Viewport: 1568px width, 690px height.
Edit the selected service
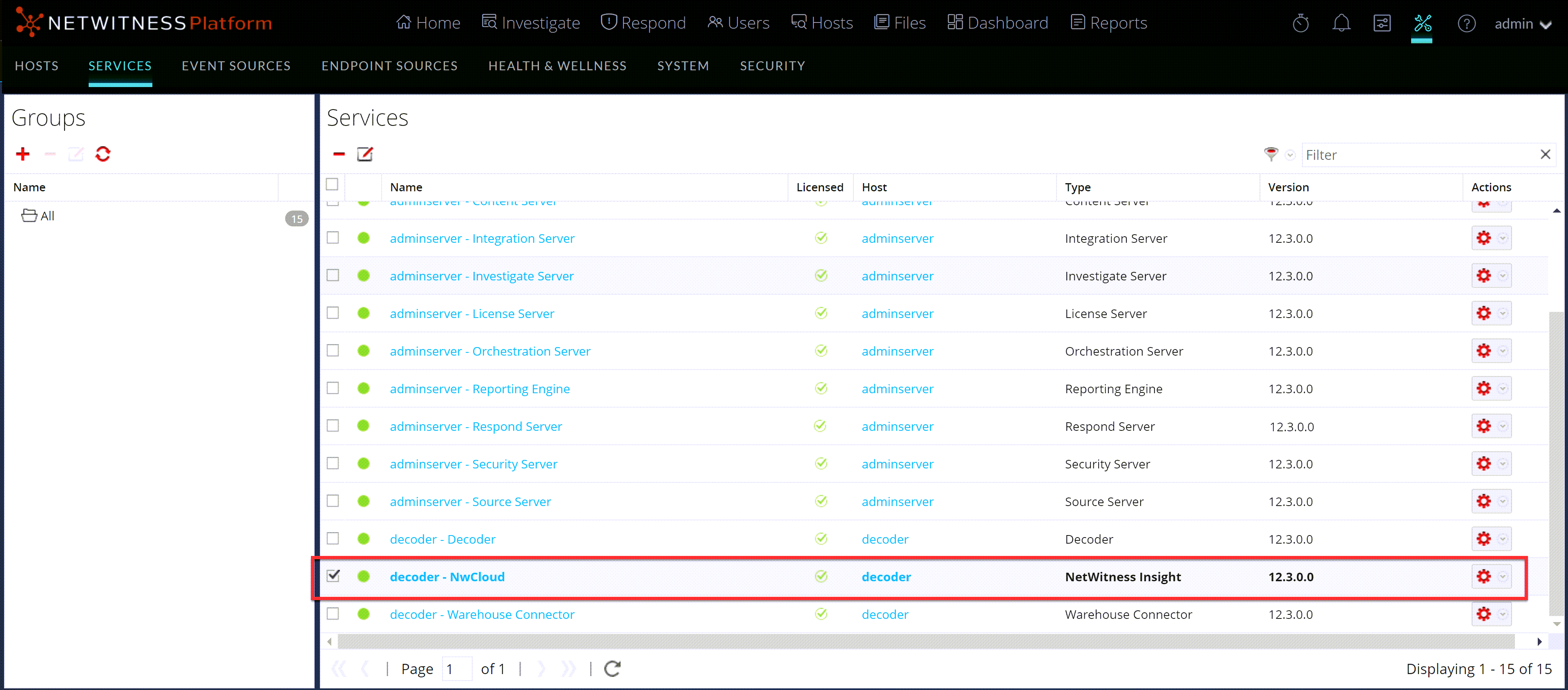click(x=364, y=154)
